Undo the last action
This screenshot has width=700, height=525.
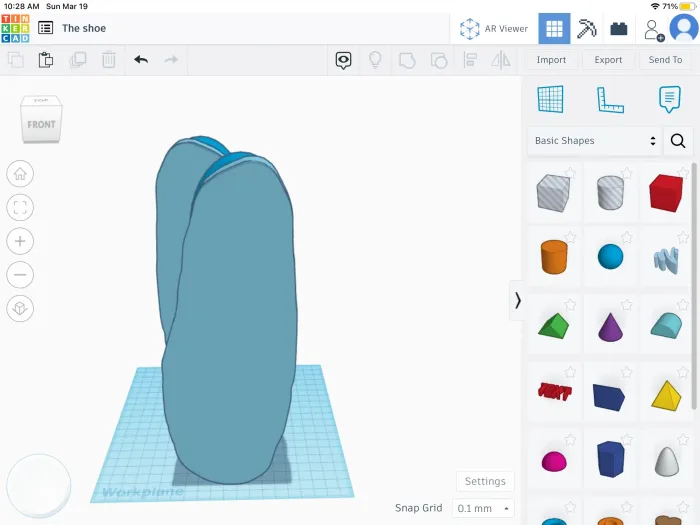[141, 59]
